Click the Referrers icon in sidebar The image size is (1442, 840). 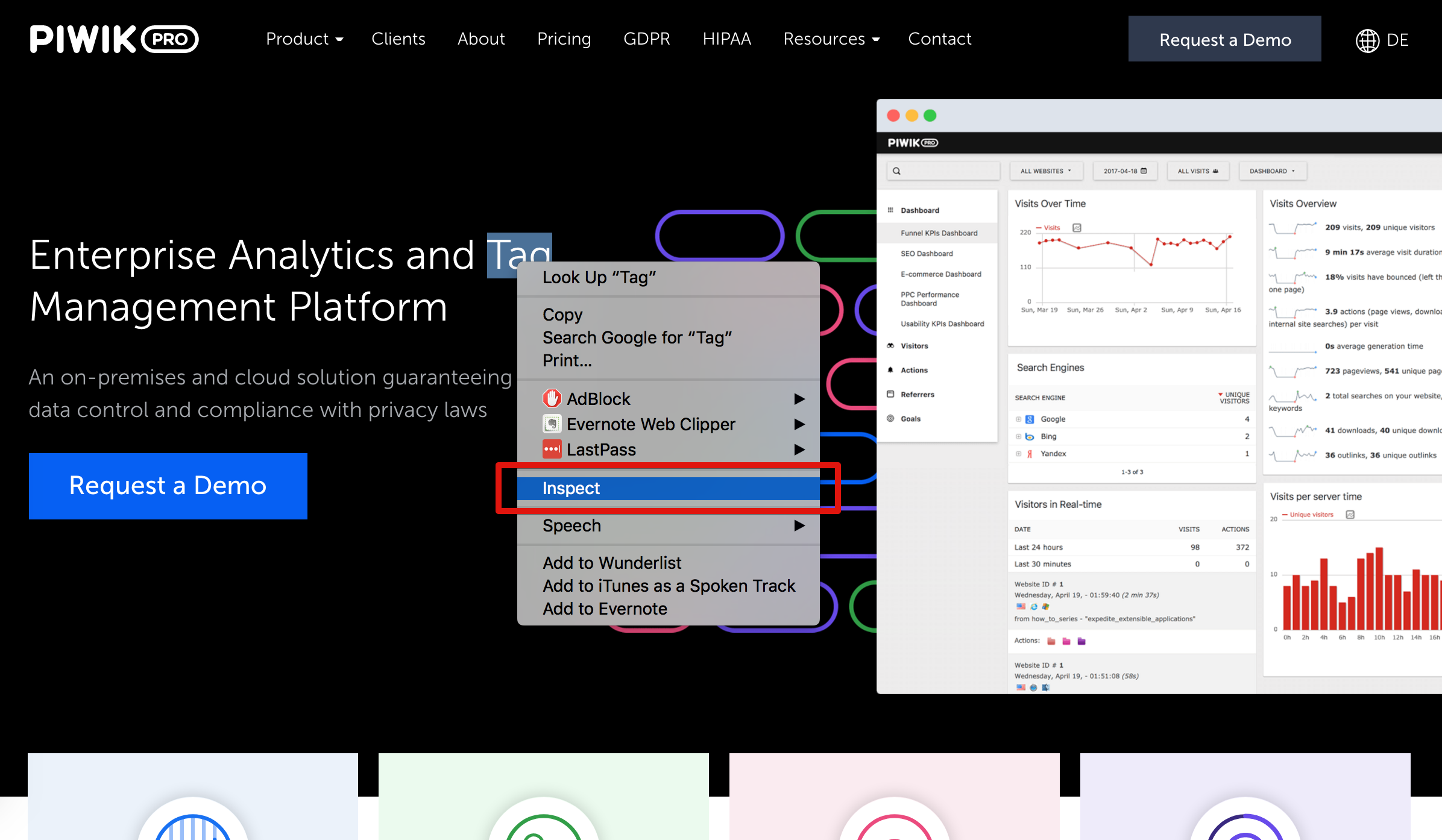(x=890, y=394)
